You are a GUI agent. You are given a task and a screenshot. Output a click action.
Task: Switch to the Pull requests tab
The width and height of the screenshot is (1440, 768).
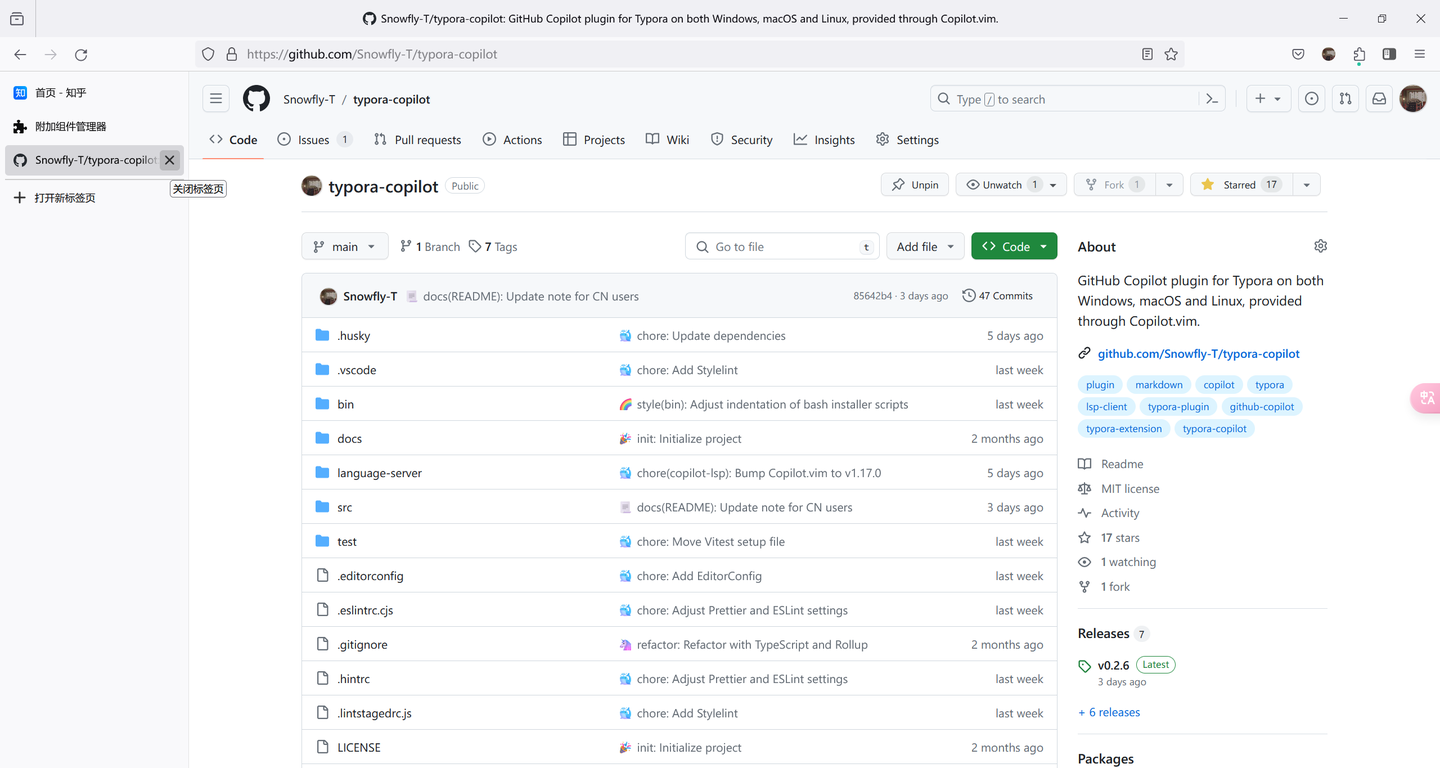point(417,139)
